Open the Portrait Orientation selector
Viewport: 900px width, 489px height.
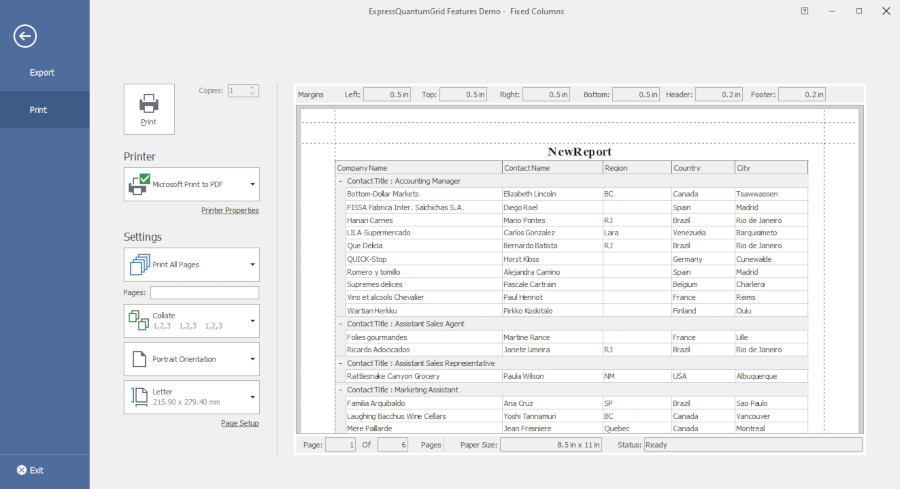(191, 358)
